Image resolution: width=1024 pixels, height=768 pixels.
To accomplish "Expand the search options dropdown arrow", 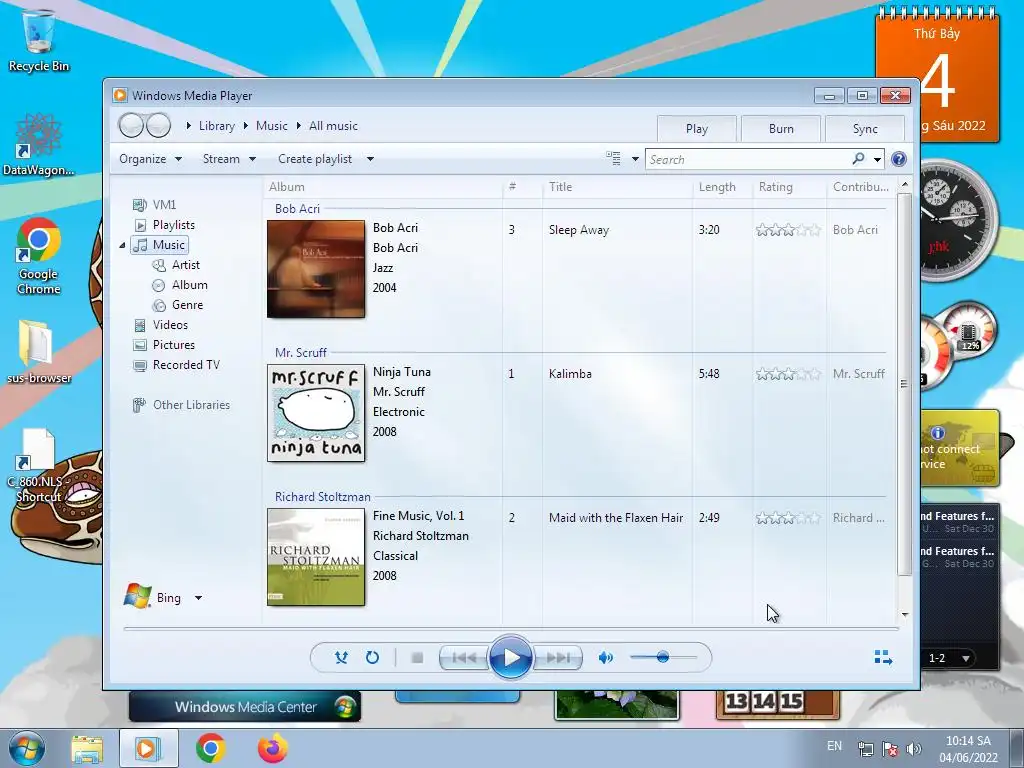I will pos(878,159).
